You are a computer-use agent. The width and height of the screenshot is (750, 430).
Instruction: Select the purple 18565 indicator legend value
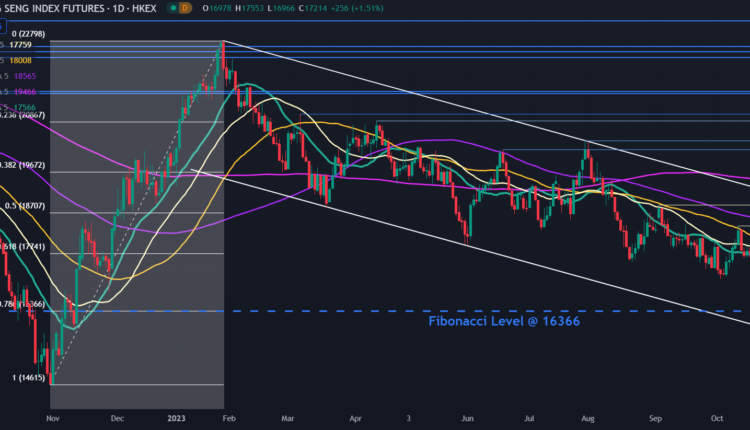click(x=23, y=76)
